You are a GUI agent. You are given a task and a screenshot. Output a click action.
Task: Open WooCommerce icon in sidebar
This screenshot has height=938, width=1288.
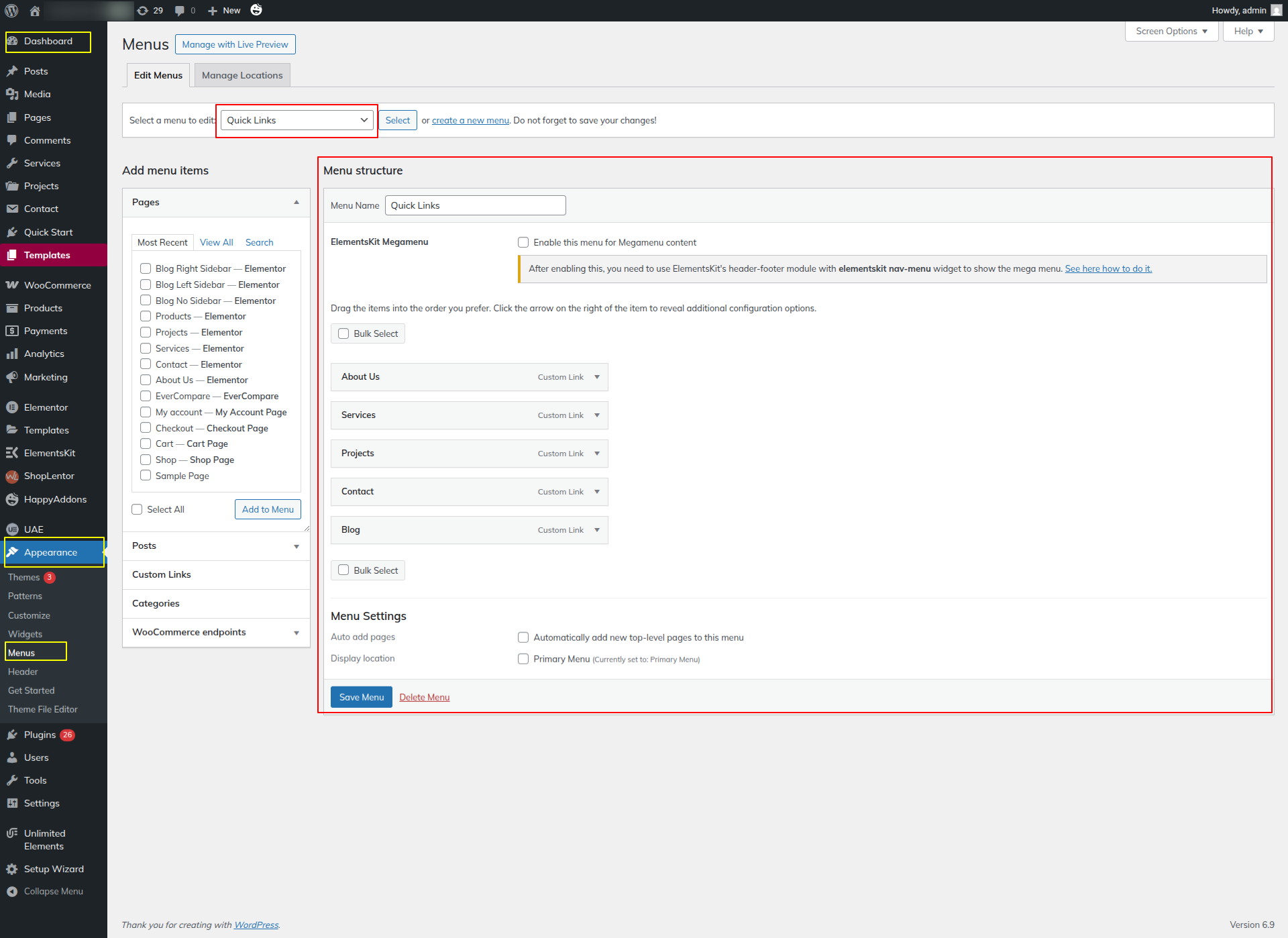pyautogui.click(x=12, y=285)
